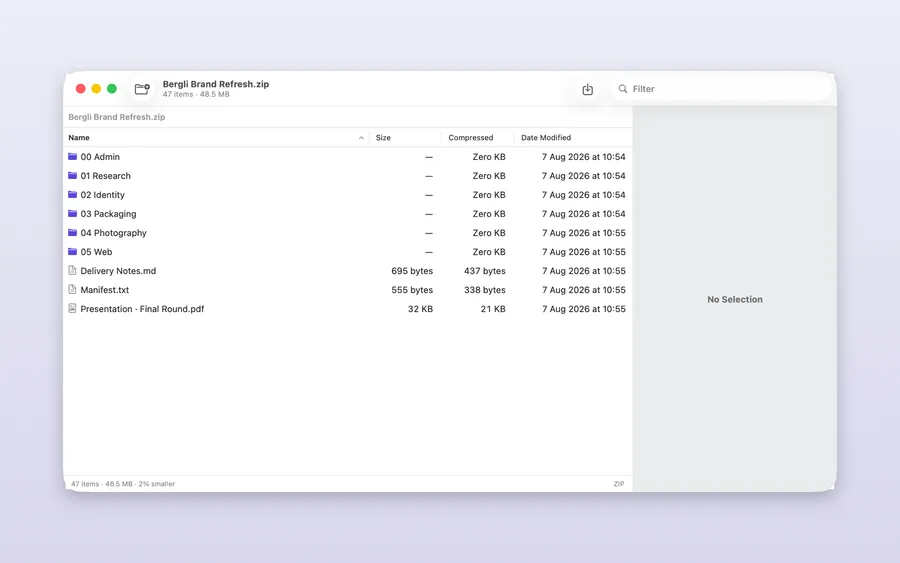Select the 03 Packaging folder icon

(72, 213)
